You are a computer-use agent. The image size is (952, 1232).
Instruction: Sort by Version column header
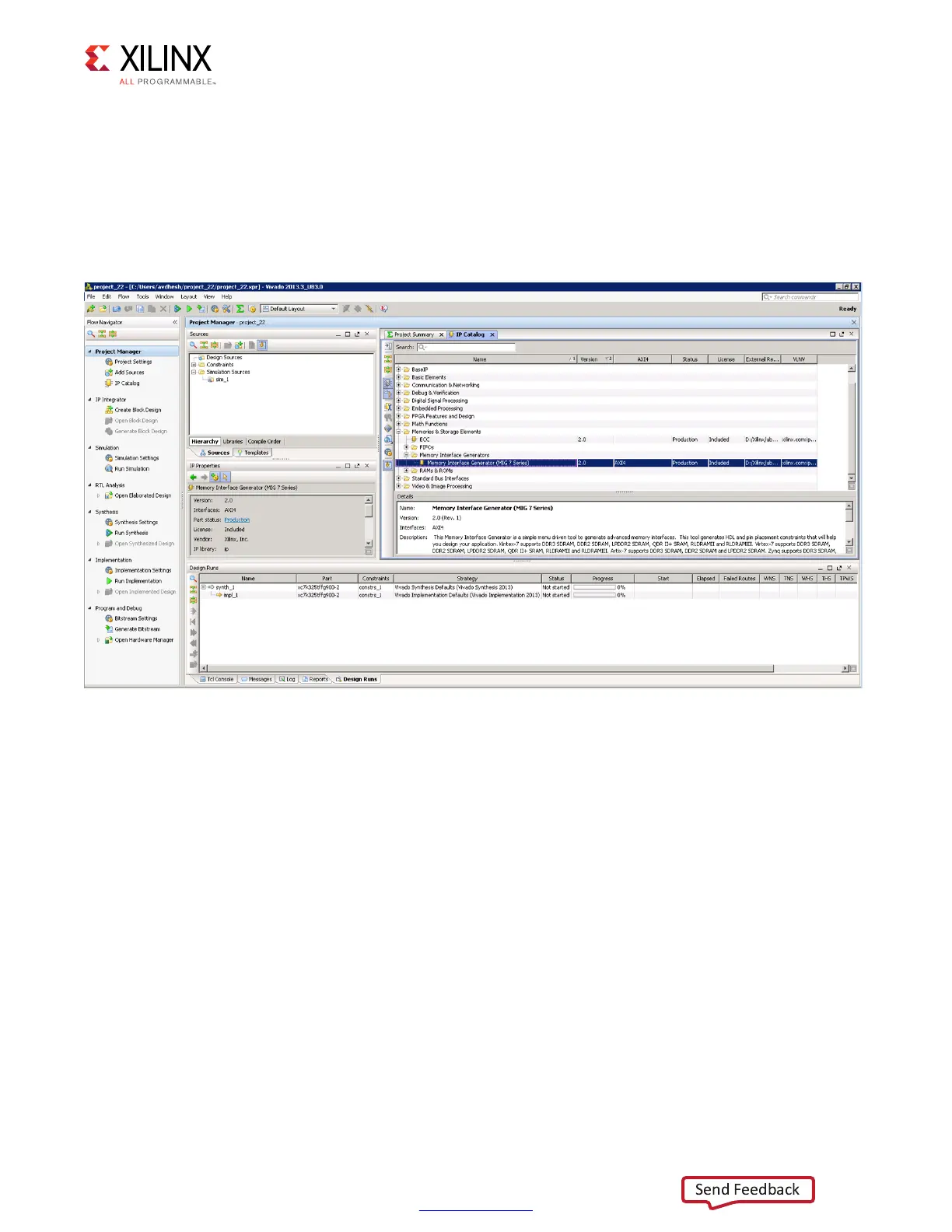pos(596,359)
